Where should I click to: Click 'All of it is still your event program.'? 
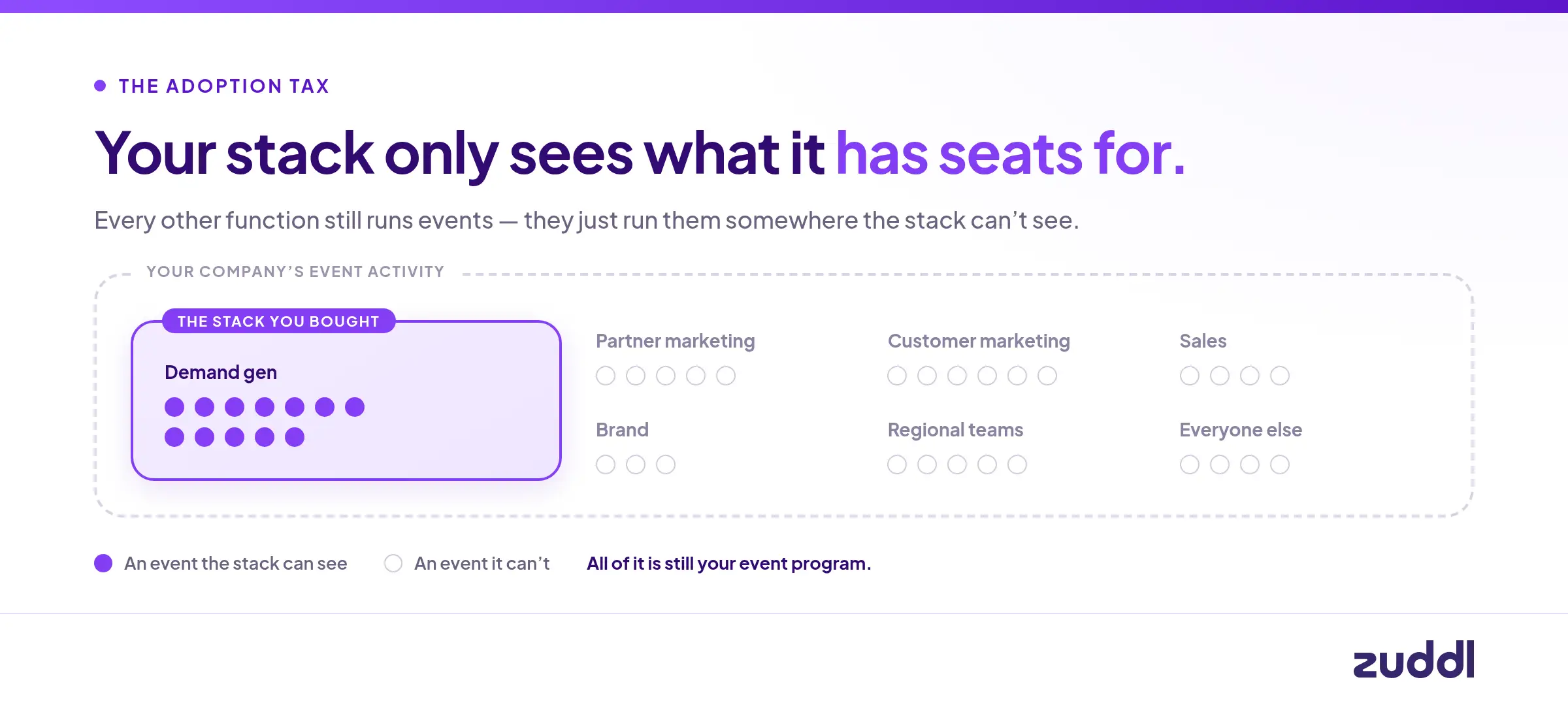[728, 563]
